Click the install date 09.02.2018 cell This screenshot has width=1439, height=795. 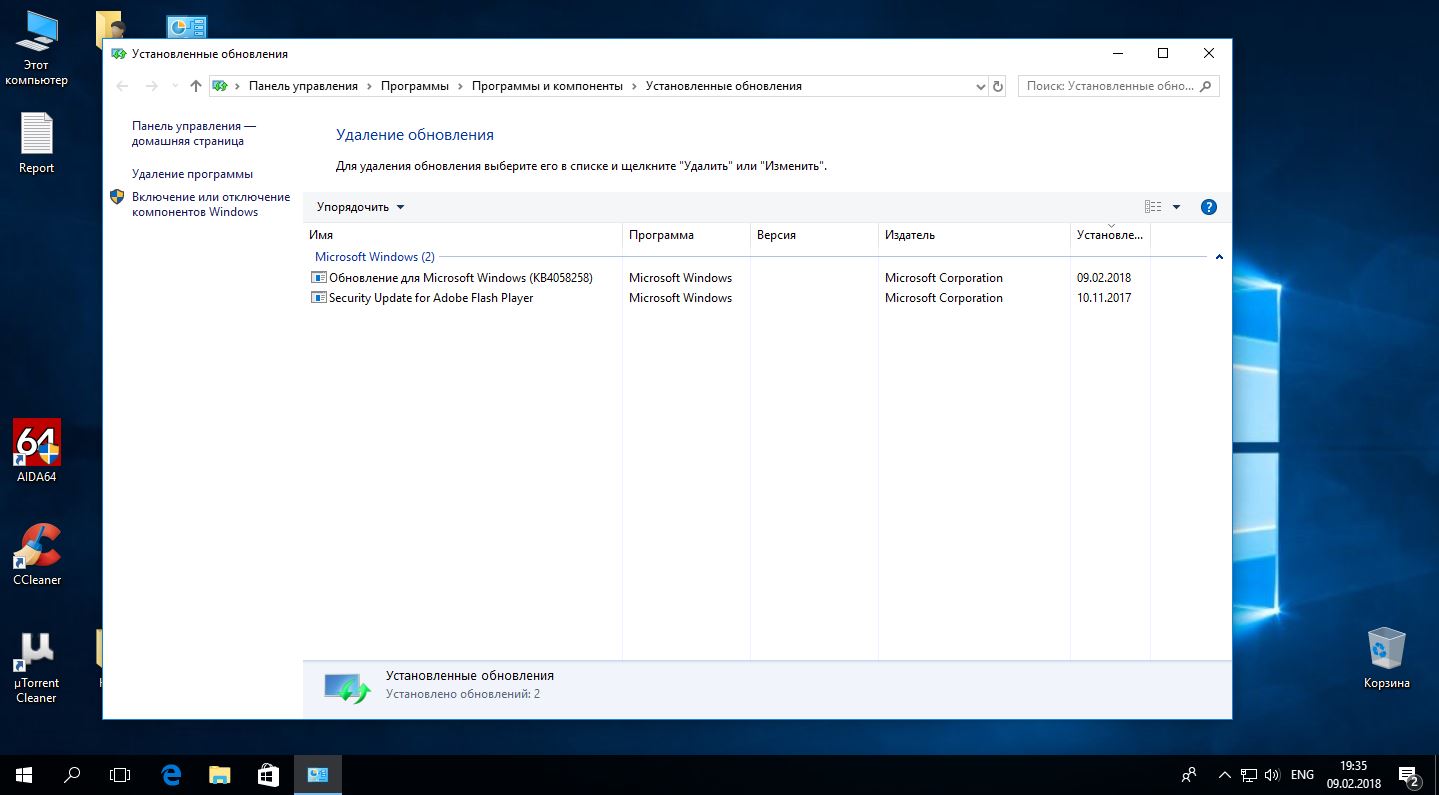(1104, 278)
